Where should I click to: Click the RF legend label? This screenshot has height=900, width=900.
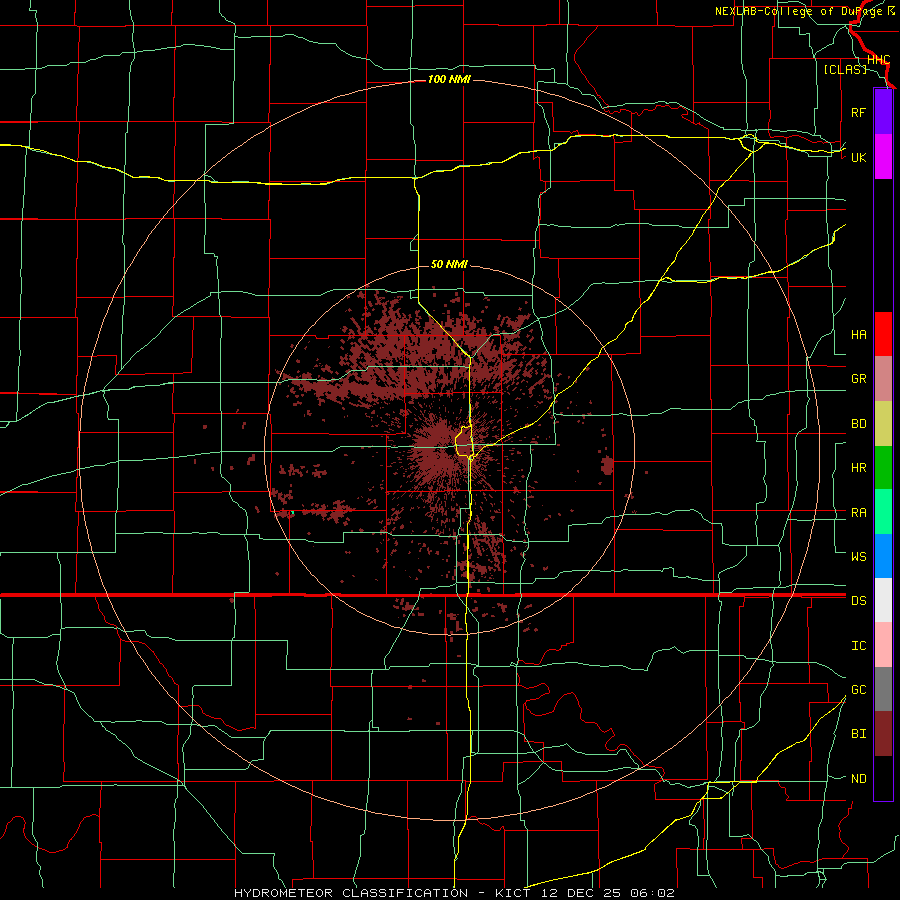pyautogui.click(x=858, y=113)
